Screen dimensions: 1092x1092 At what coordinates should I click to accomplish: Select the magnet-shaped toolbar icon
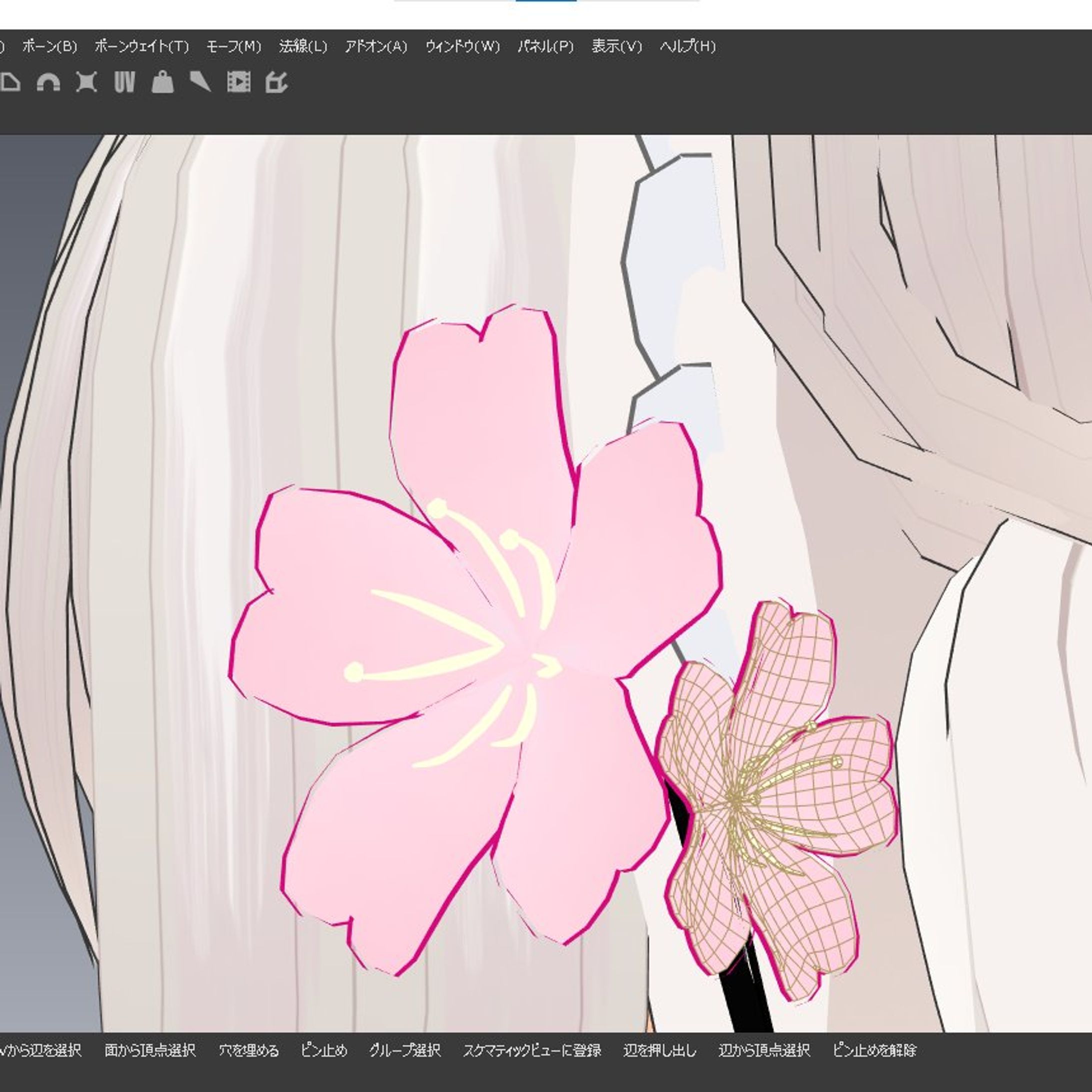click(x=48, y=82)
